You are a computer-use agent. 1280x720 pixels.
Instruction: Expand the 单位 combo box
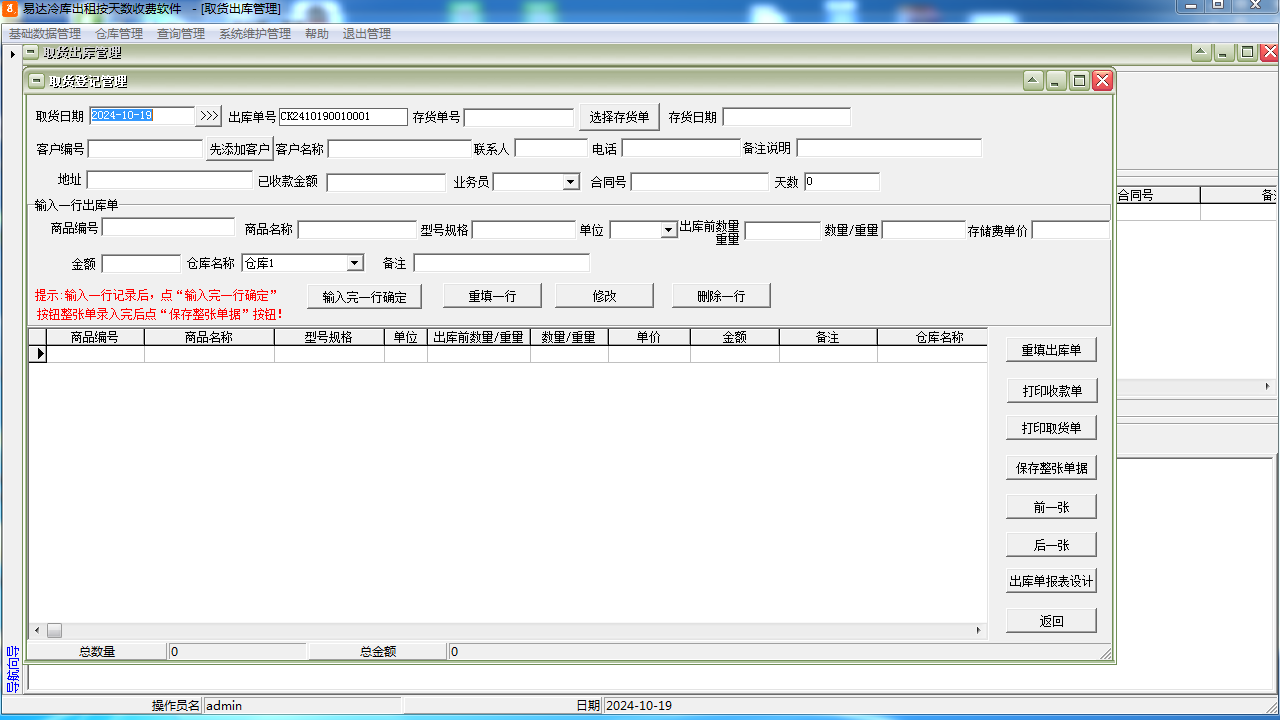tap(668, 230)
